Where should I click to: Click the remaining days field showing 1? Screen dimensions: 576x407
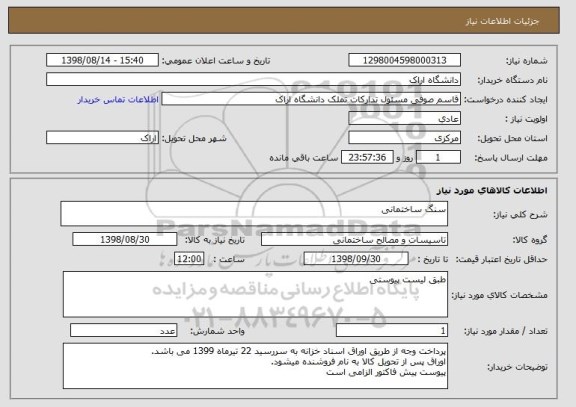[438, 158]
